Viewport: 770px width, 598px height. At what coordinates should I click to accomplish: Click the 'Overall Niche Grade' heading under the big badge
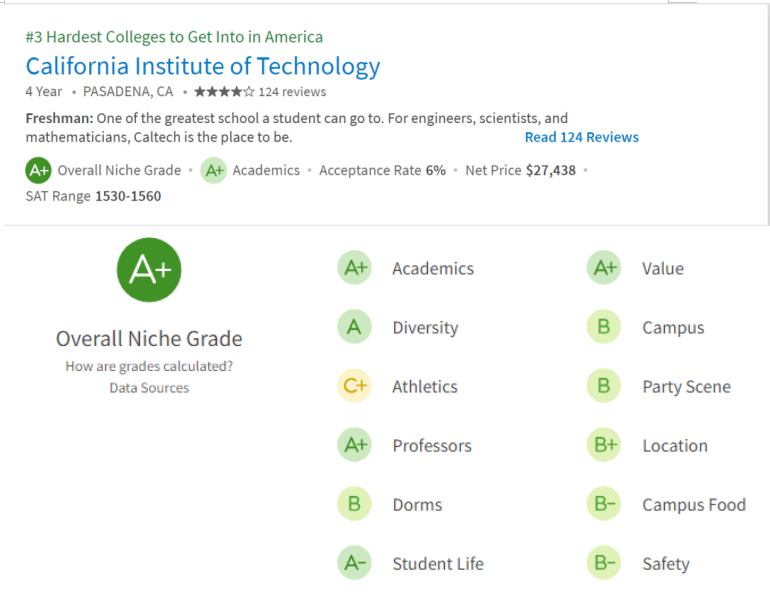[x=149, y=339]
